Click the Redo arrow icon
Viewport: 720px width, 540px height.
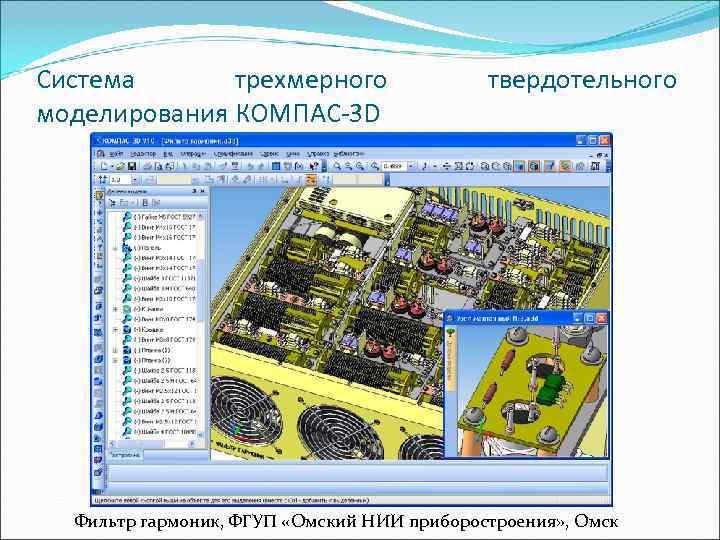tap(261, 166)
